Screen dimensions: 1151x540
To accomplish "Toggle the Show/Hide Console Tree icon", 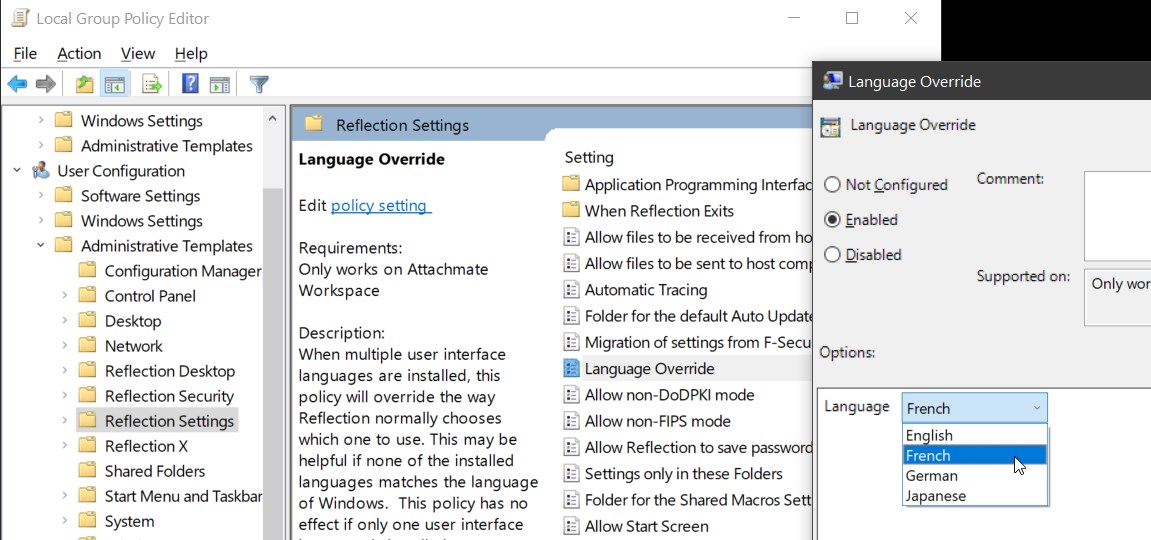I will coord(115,84).
